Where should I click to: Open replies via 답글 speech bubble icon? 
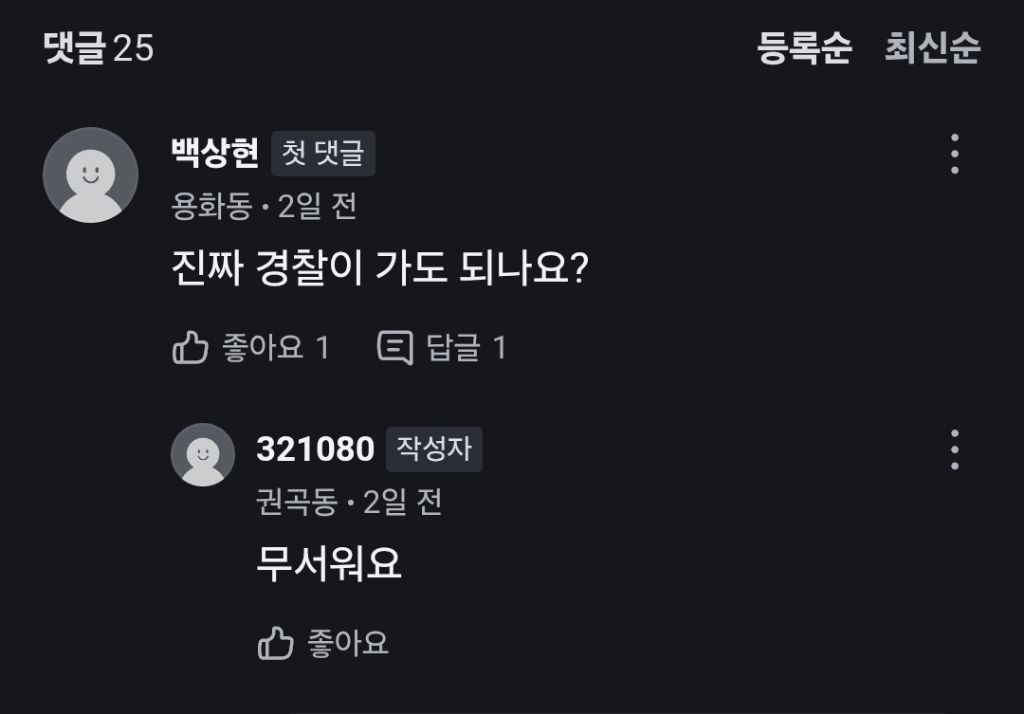[x=395, y=348]
